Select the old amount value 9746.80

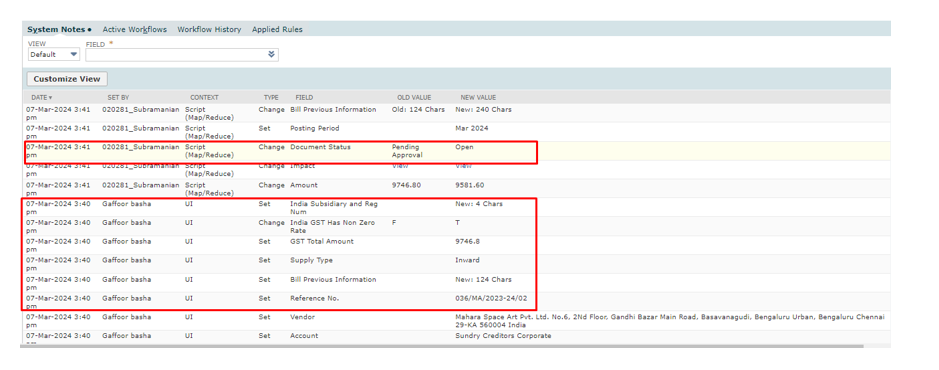click(x=406, y=185)
